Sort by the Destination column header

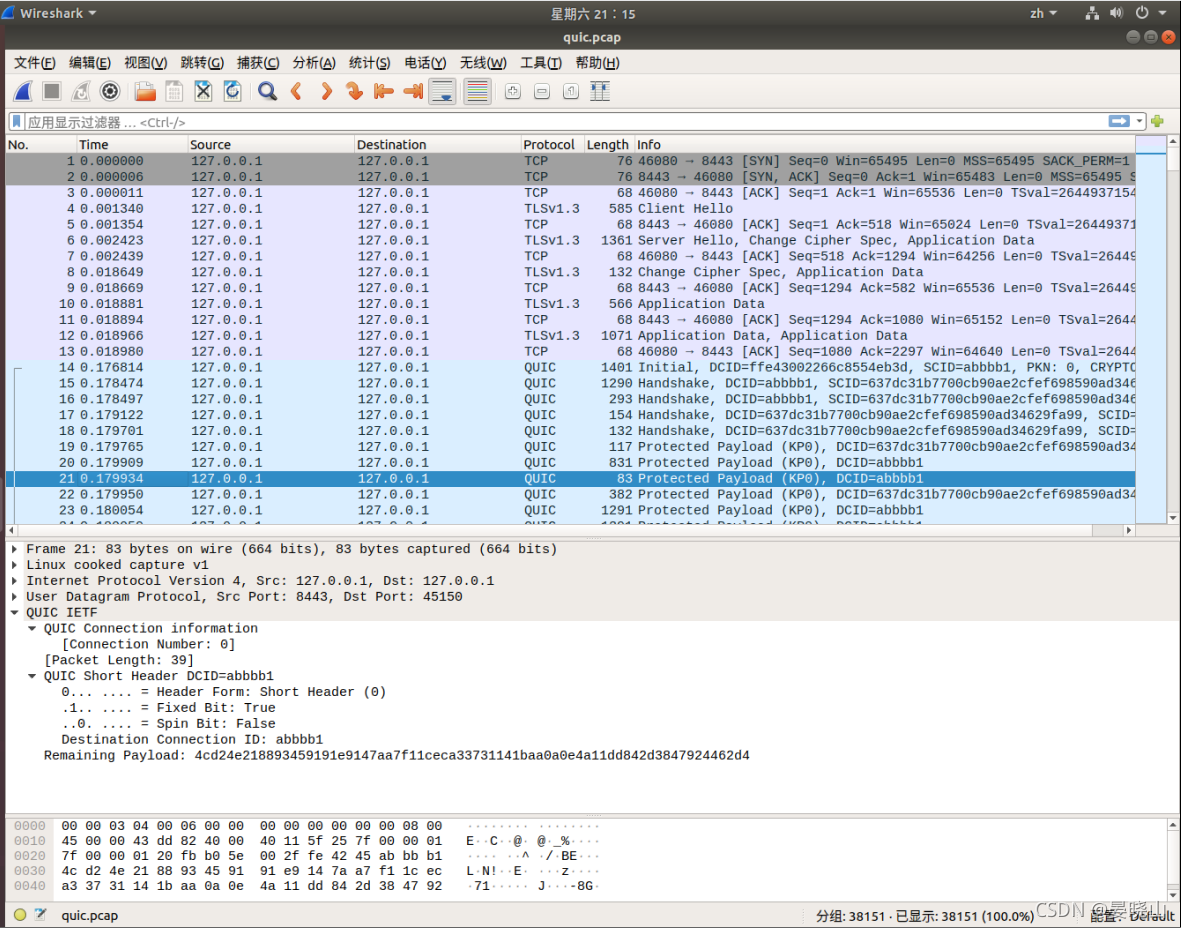click(x=437, y=145)
